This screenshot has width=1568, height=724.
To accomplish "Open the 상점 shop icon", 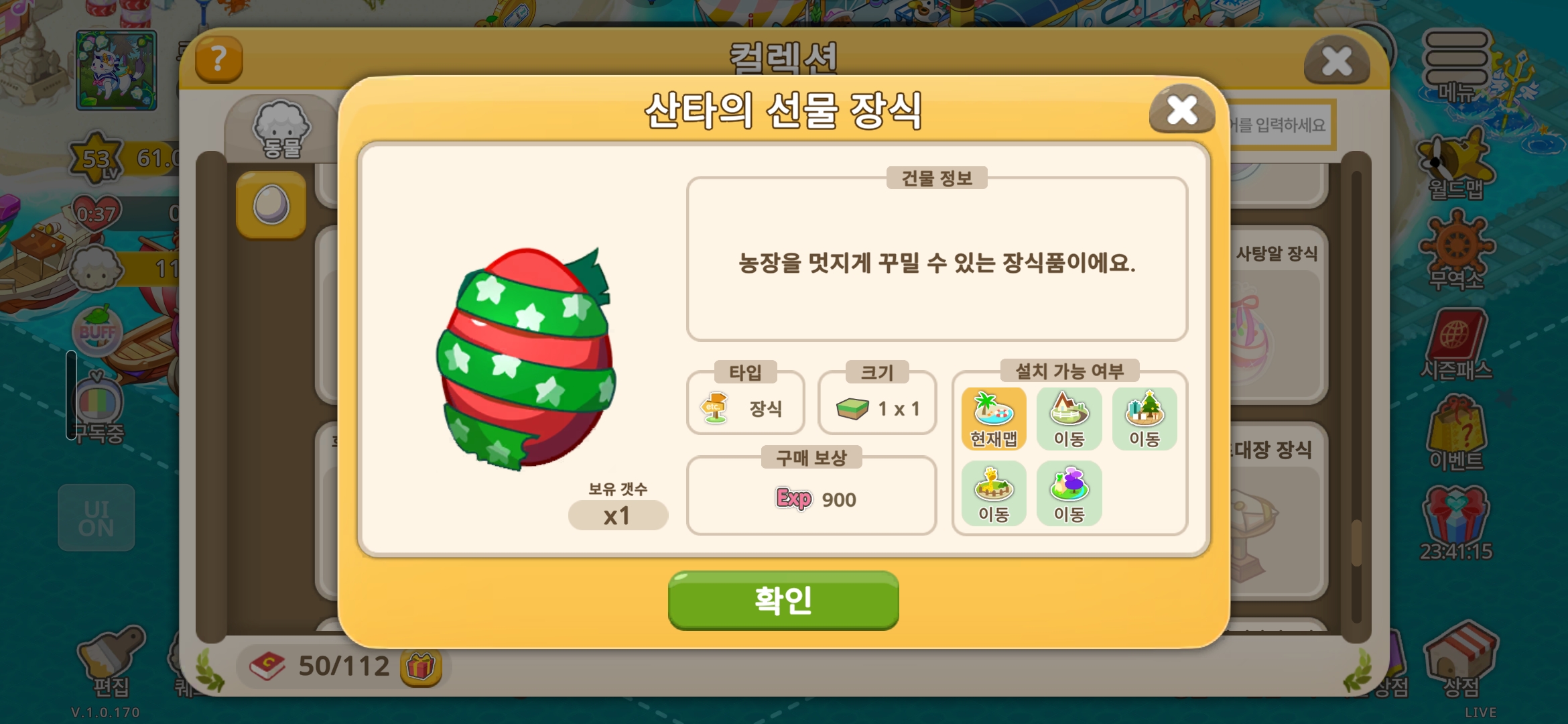I will pyautogui.click(x=1461, y=659).
